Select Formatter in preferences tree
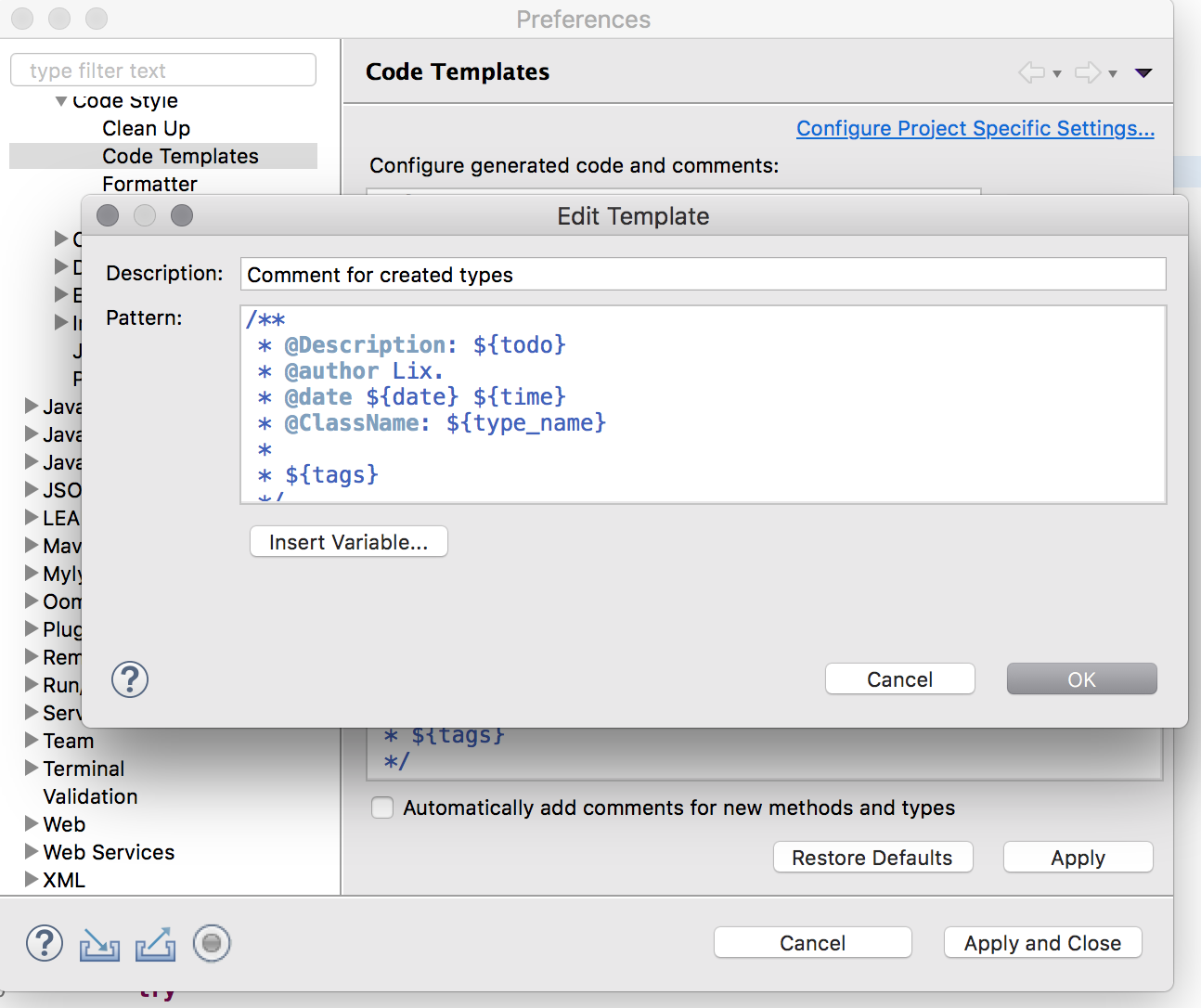 pyautogui.click(x=149, y=184)
